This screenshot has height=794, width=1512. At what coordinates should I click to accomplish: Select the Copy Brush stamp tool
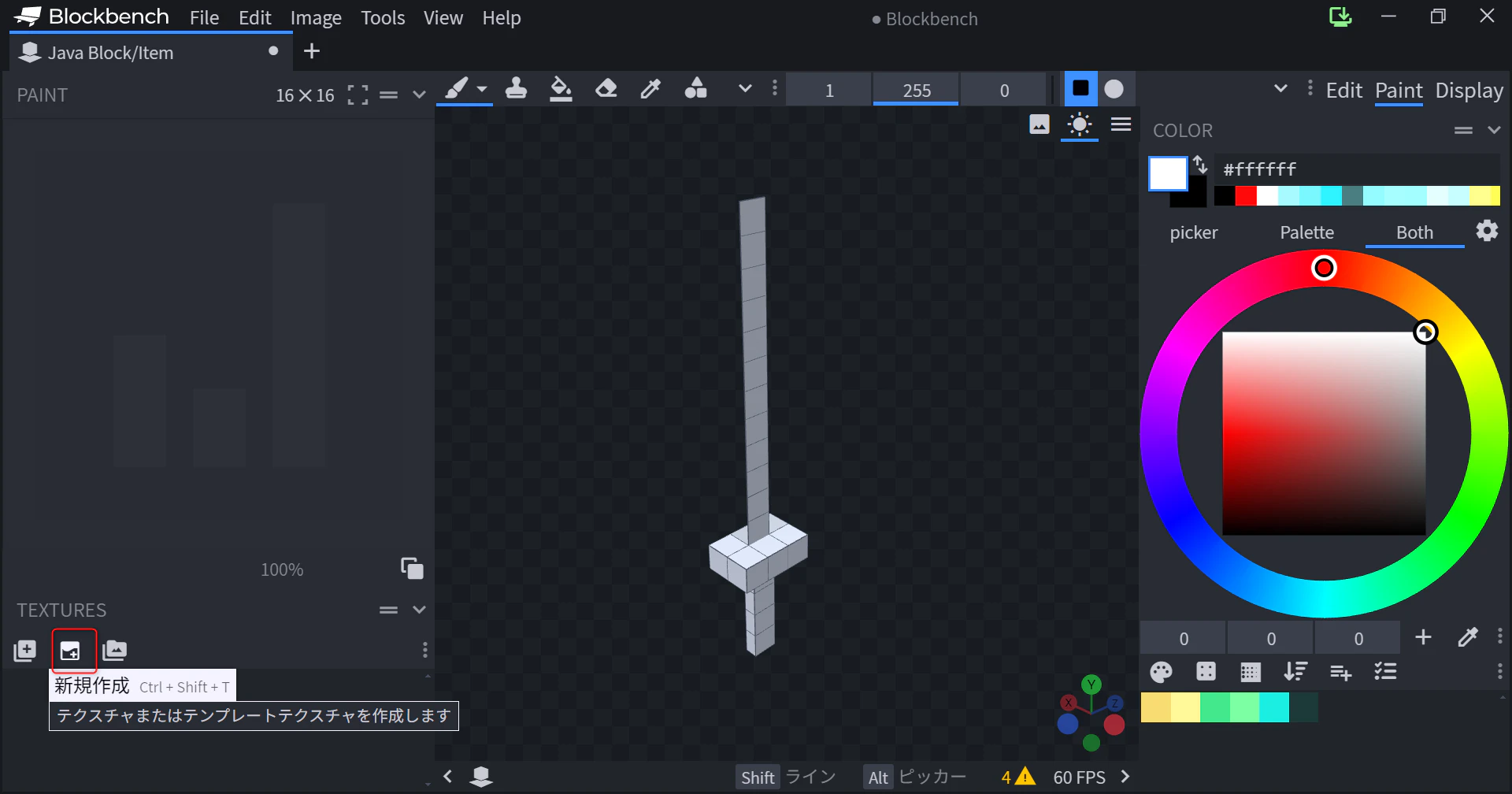[x=516, y=89]
